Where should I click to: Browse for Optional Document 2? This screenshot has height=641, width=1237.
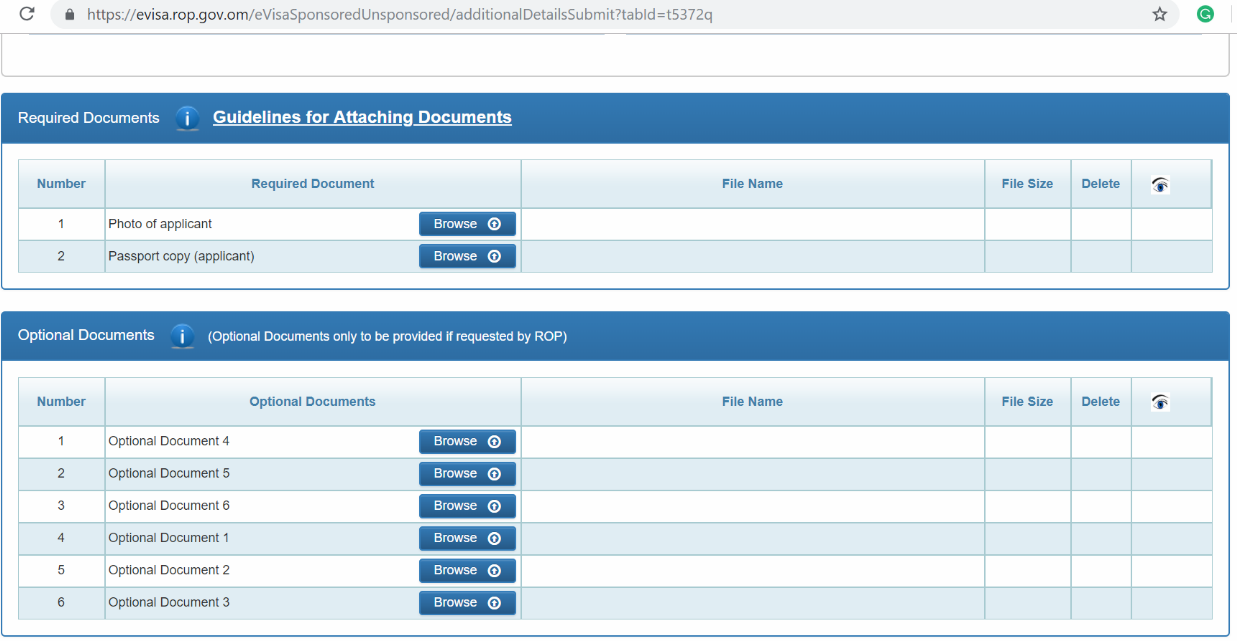pyautogui.click(x=467, y=570)
